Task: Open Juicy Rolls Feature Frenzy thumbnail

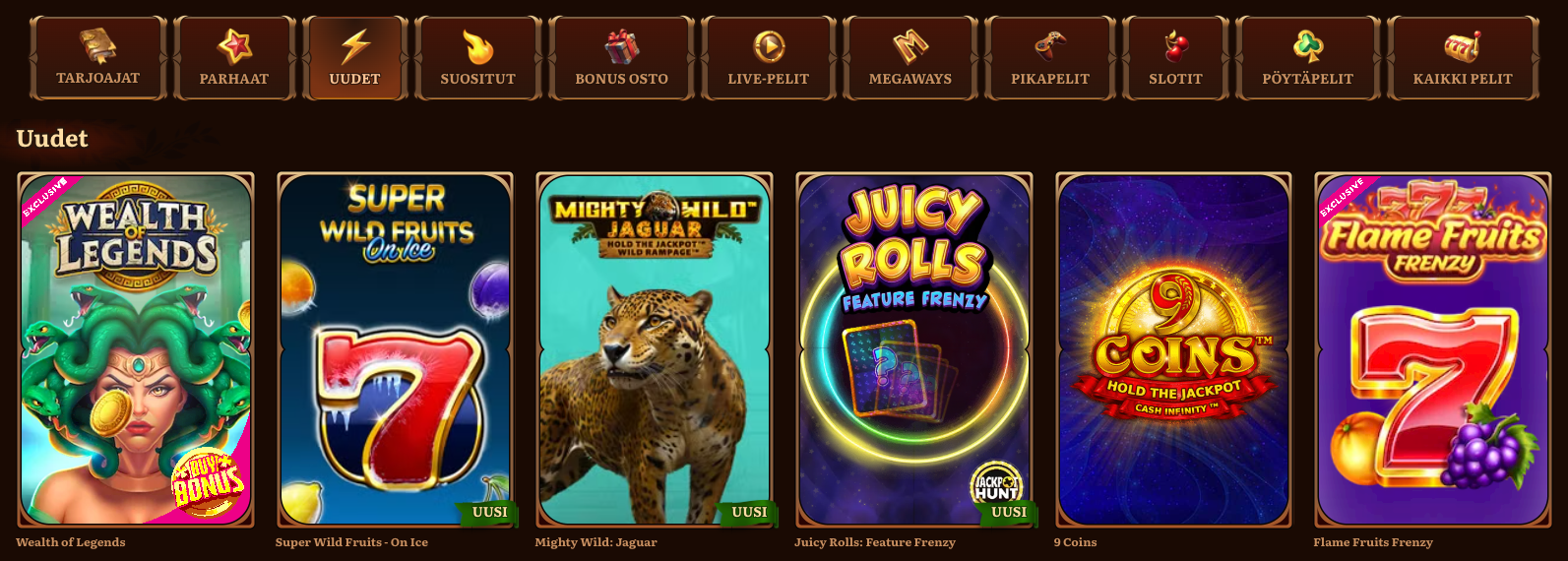Action: 914,350
